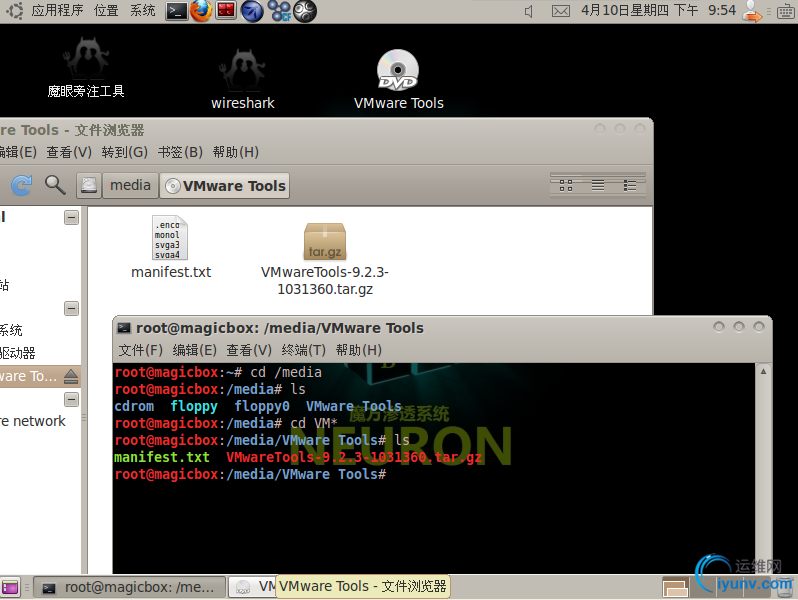Click the date and time clock
The width and height of the screenshot is (798, 600).
coord(659,11)
